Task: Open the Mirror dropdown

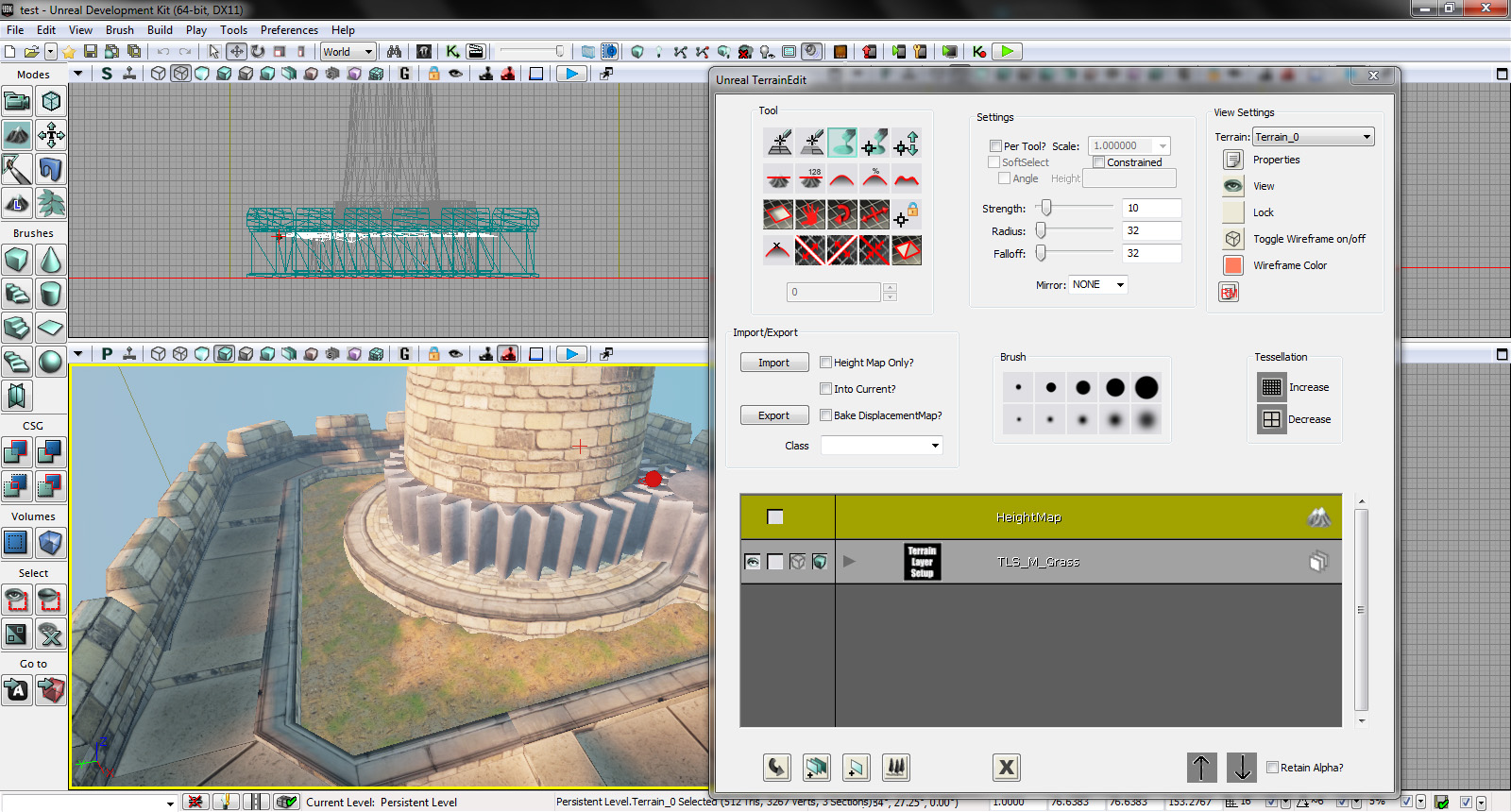Action: tap(1098, 284)
